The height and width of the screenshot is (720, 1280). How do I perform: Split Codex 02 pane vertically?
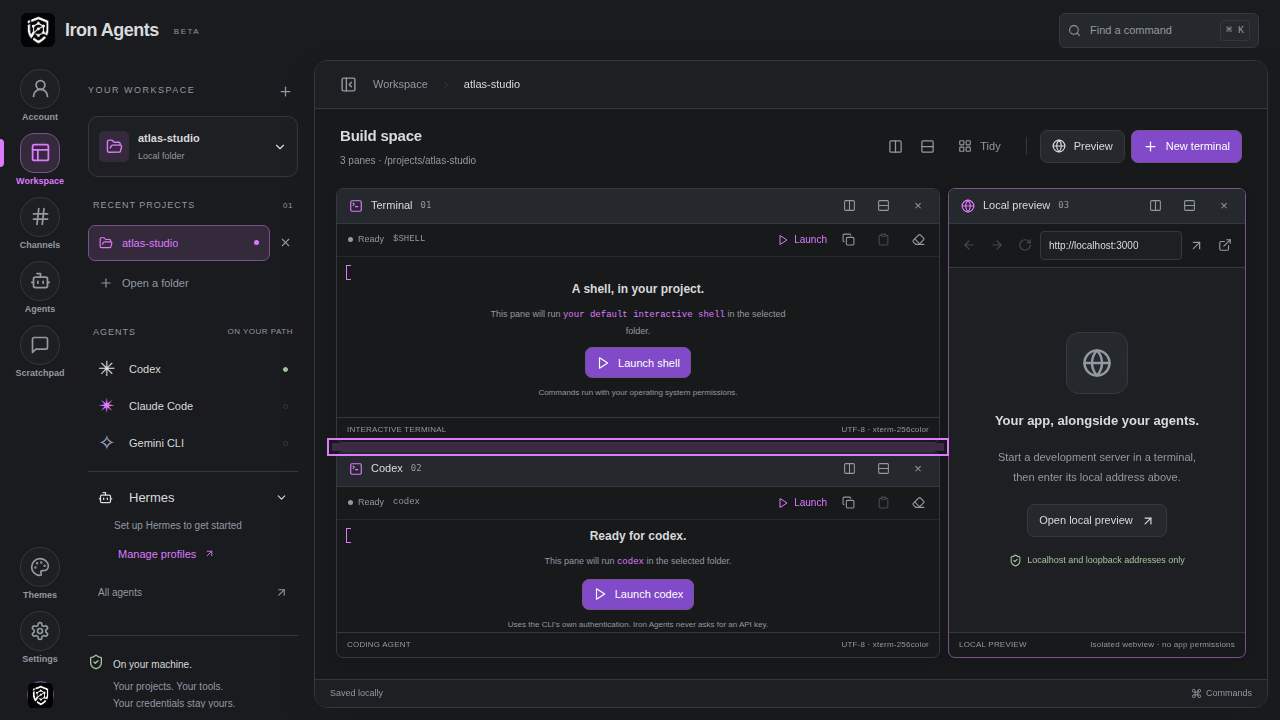(x=849, y=468)
